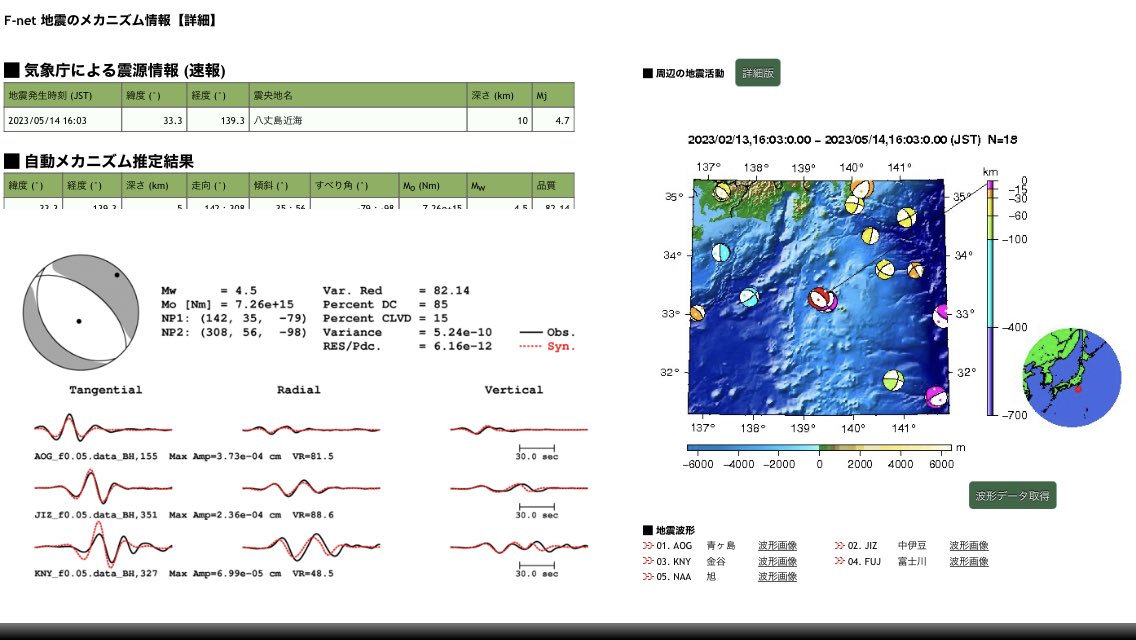Click the red arrow icon beside 04. FUJ
This screenshot has height=640, width=1136.
pos(839,562)
